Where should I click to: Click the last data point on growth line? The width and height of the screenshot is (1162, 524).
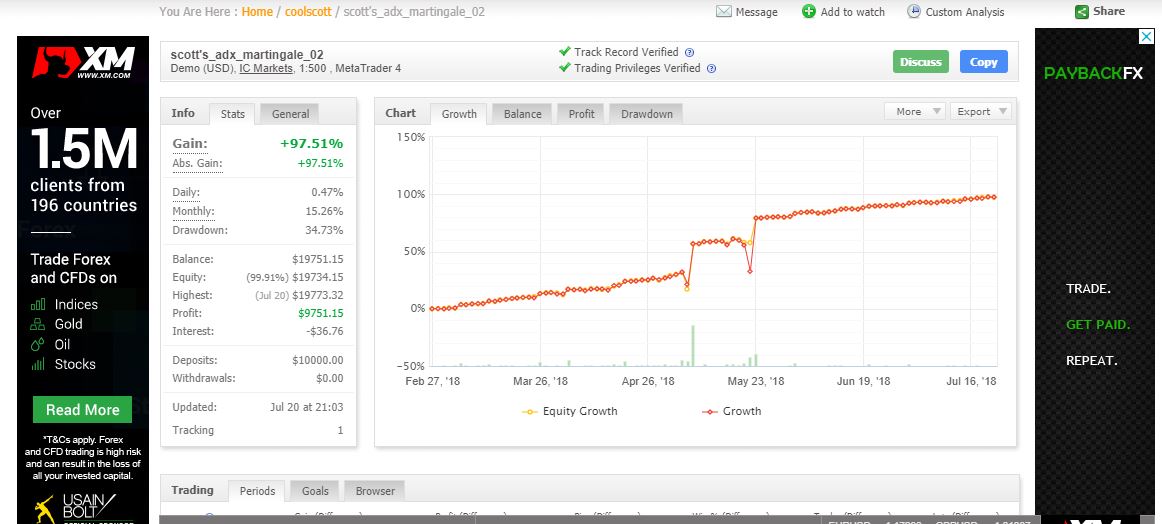click(x=993, y=197)
